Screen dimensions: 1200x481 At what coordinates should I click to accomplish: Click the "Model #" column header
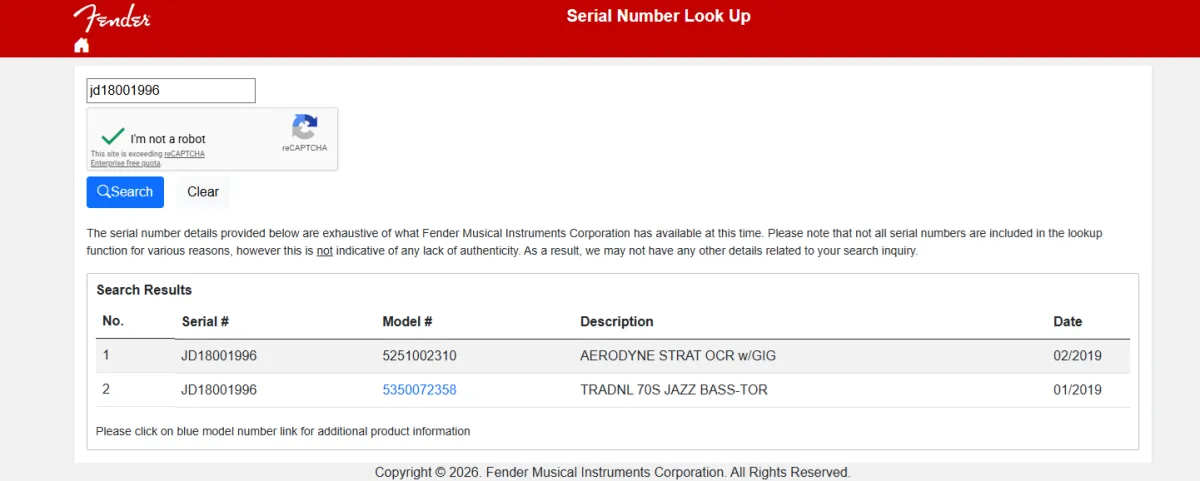[407, 322]
